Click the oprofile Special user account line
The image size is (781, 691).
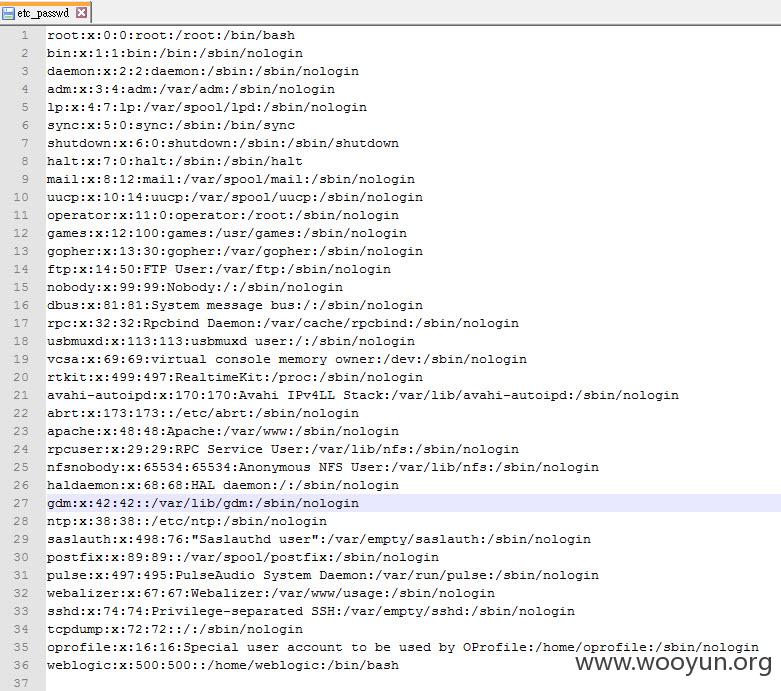403,647
